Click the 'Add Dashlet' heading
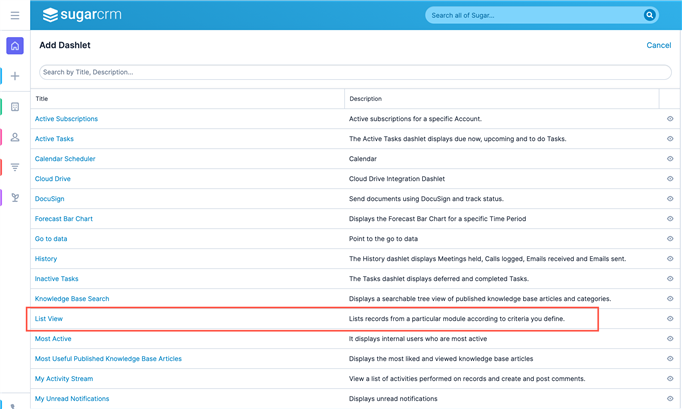The width and height of the screenshot is (682, 409). coord(65,45)
